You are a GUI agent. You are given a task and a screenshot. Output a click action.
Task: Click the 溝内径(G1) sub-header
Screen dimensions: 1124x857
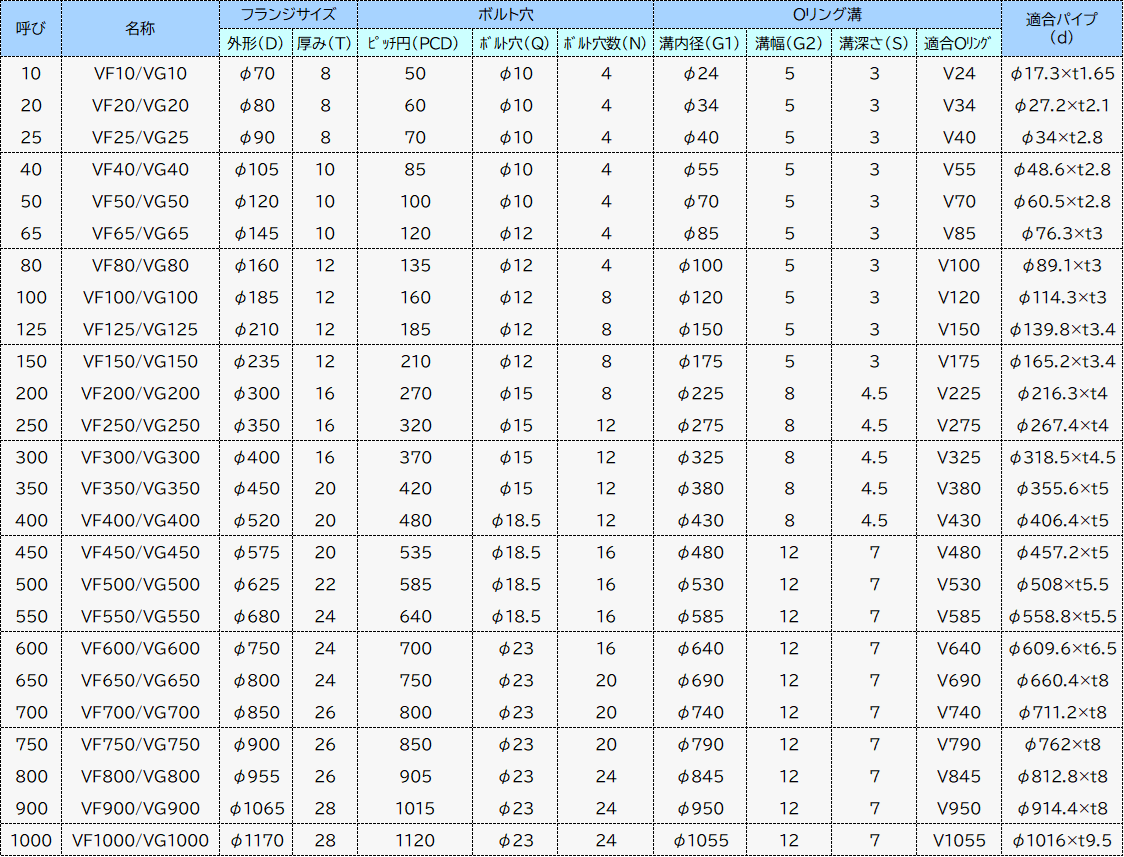coord(700,43)
